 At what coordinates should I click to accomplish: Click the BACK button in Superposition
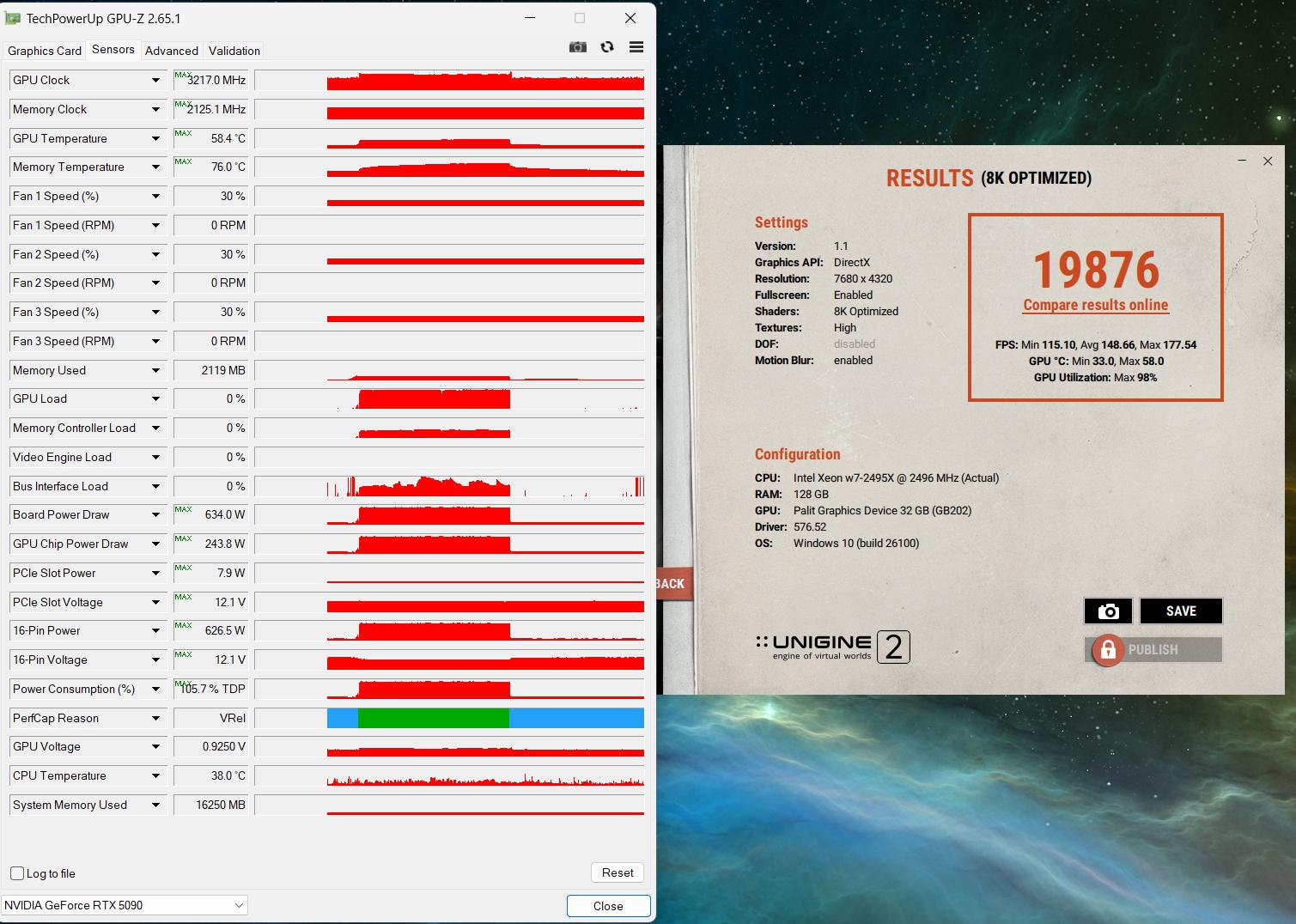click(672, 584)
